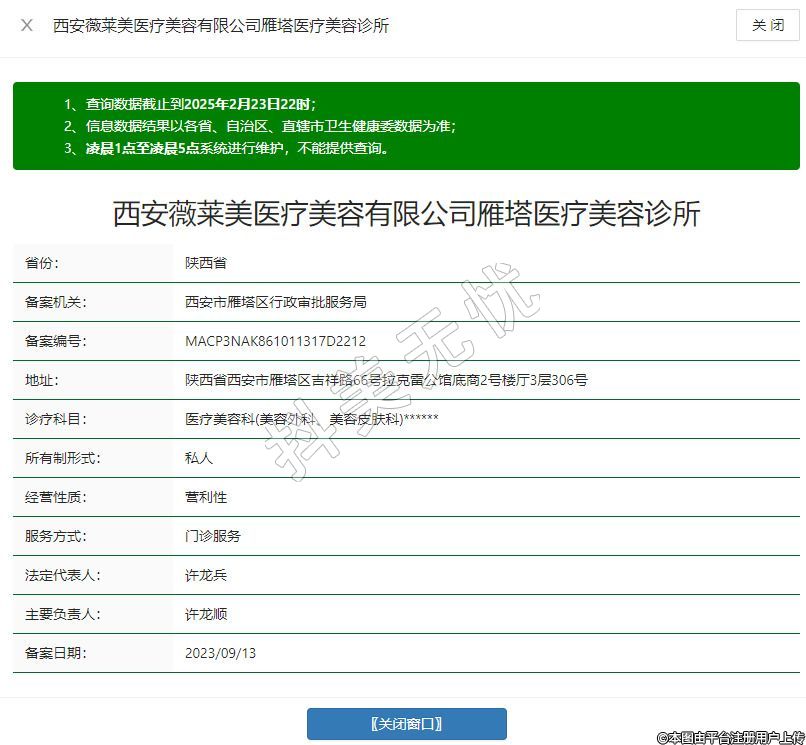Click the X icon at top left
The image size is (806, 745).
tap(27, 25)
